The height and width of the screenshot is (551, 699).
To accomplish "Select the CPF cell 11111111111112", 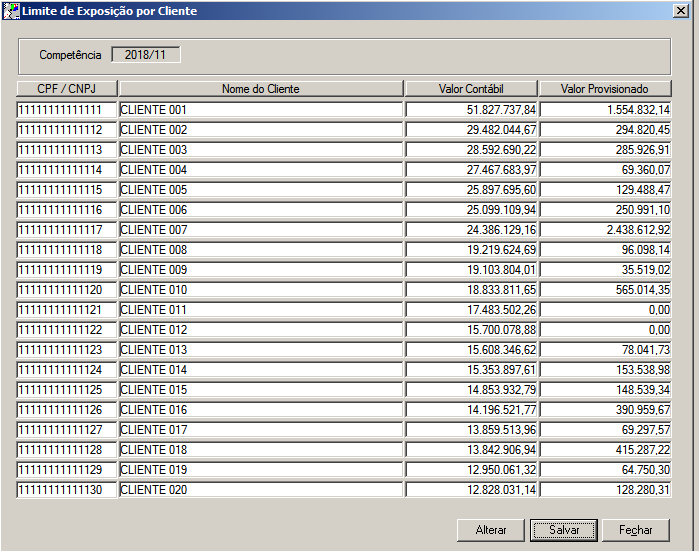I will (67, 130).
